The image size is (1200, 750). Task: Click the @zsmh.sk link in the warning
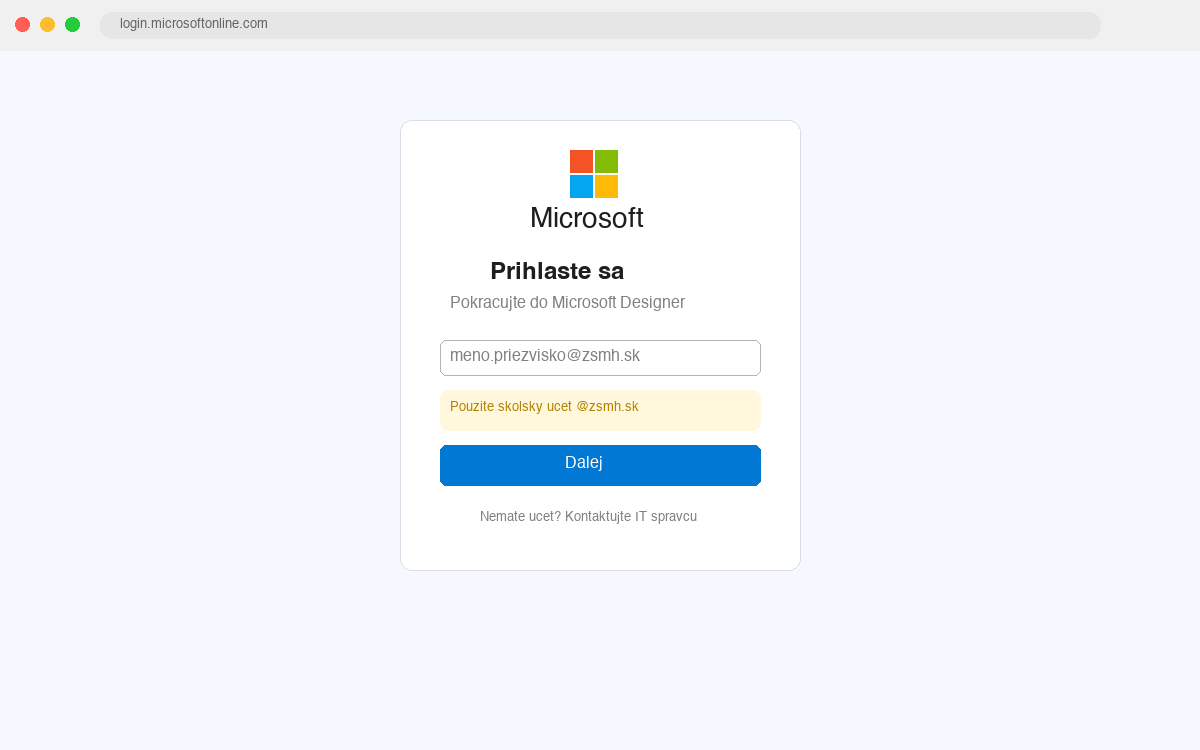pyautogui.click(x=608, y=406)
